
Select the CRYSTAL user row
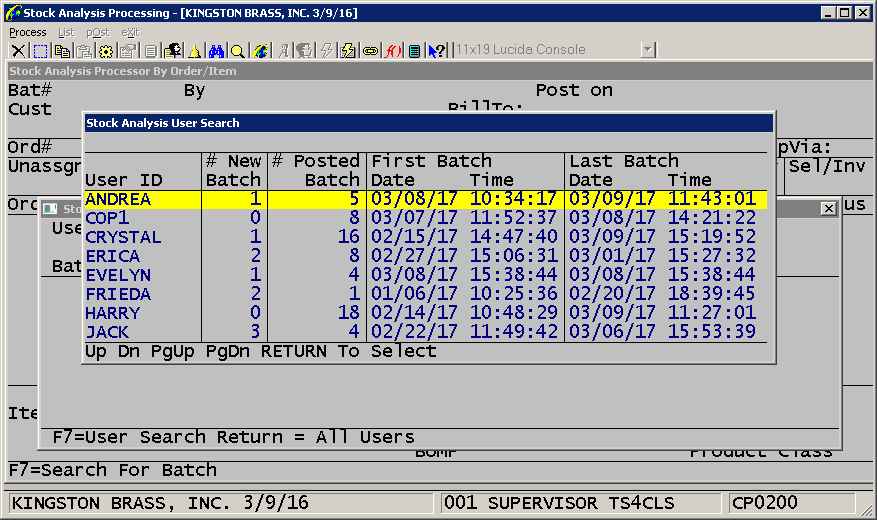123,237
